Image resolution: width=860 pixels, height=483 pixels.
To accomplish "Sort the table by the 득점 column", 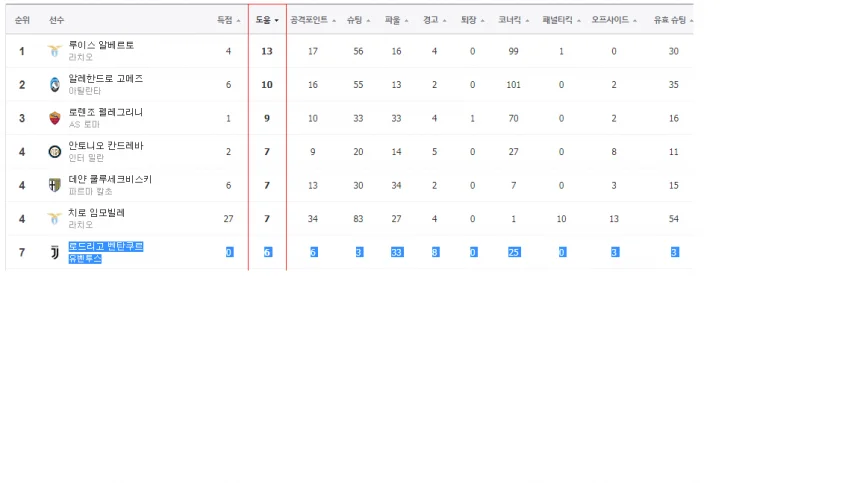I will [x=228, y=20].
